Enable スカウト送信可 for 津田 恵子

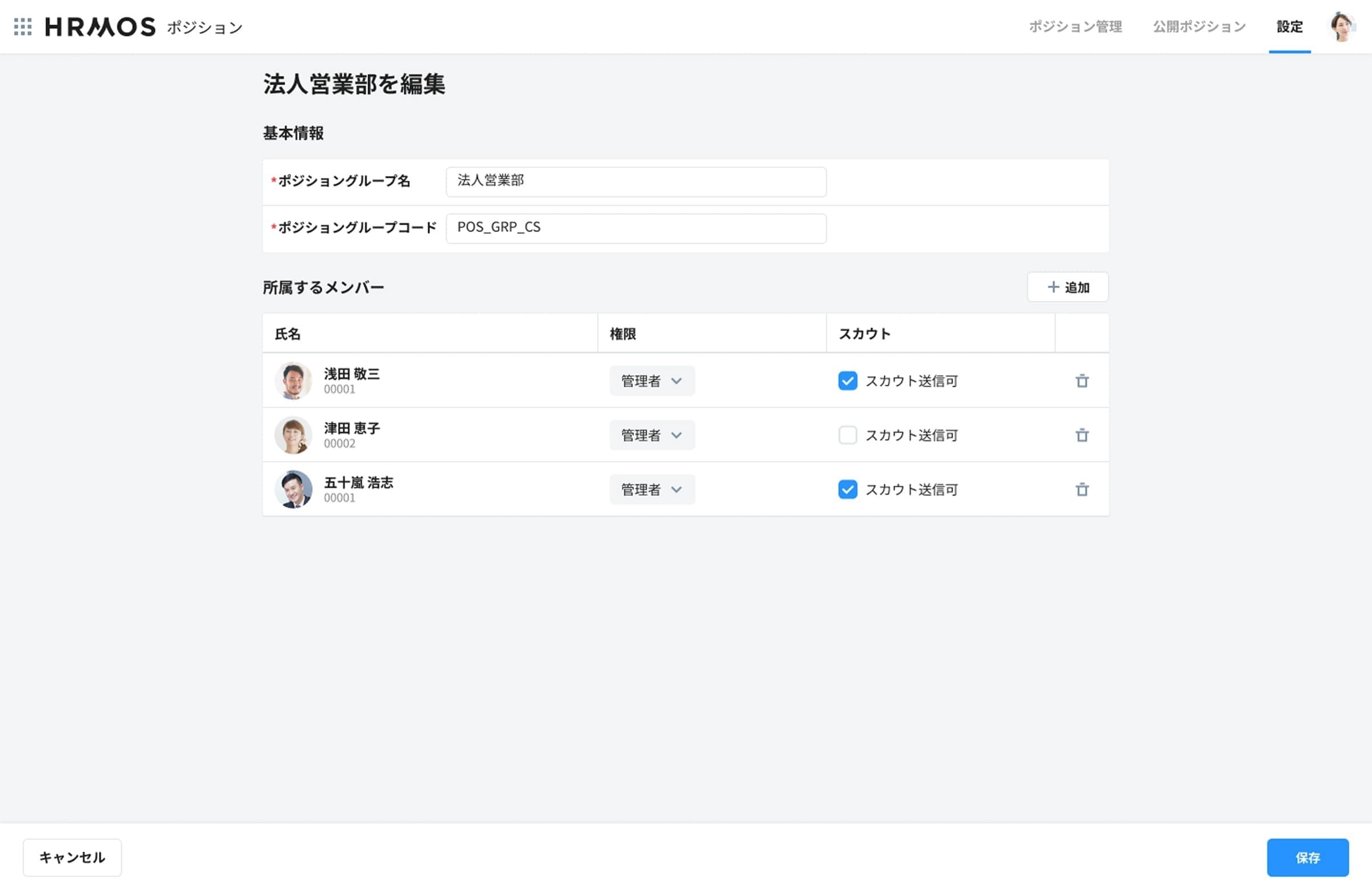(x=847, y=435)
